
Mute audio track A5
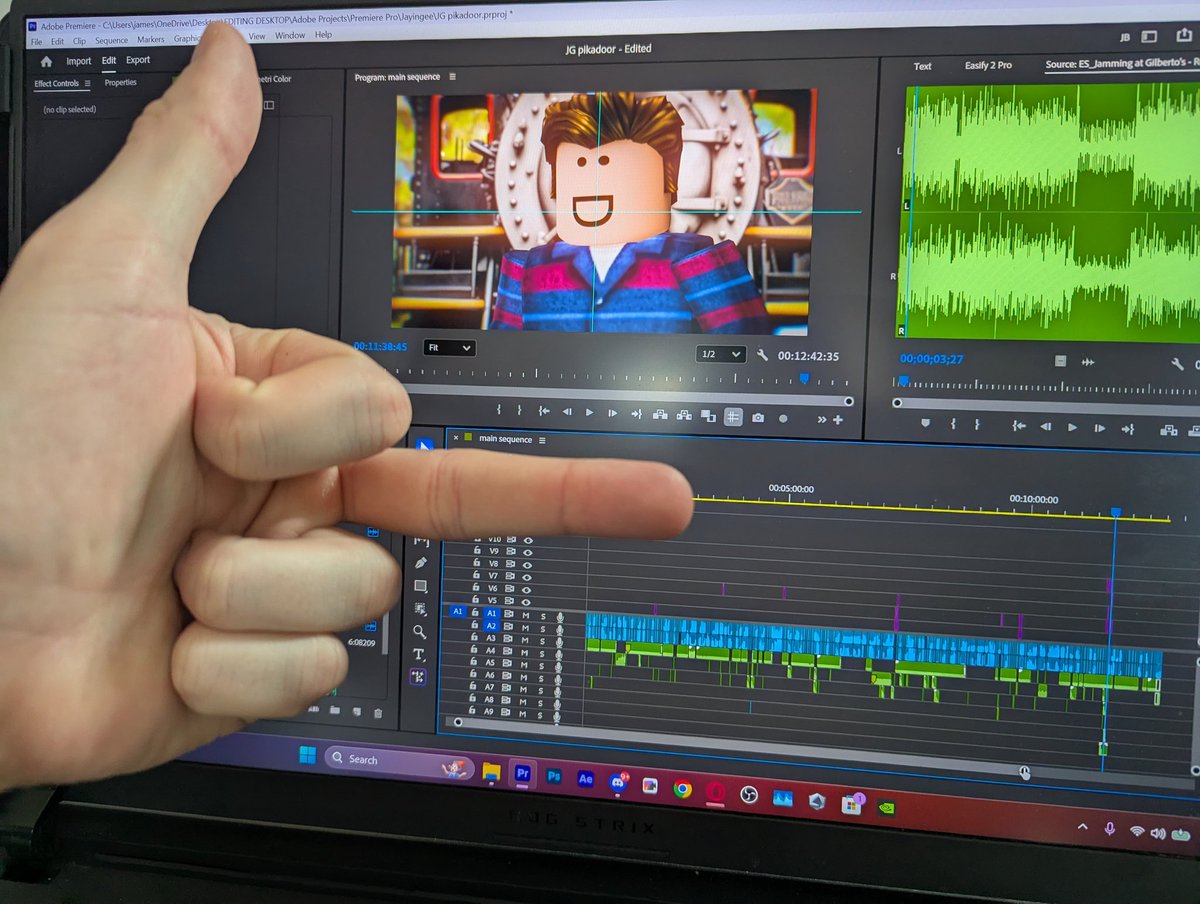(x=525, y=663)
